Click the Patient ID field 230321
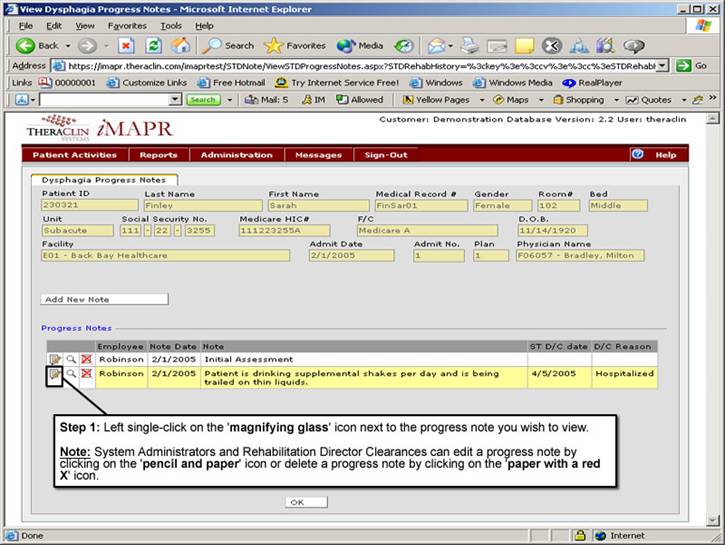725x545 pixels. tap(90, 205)
